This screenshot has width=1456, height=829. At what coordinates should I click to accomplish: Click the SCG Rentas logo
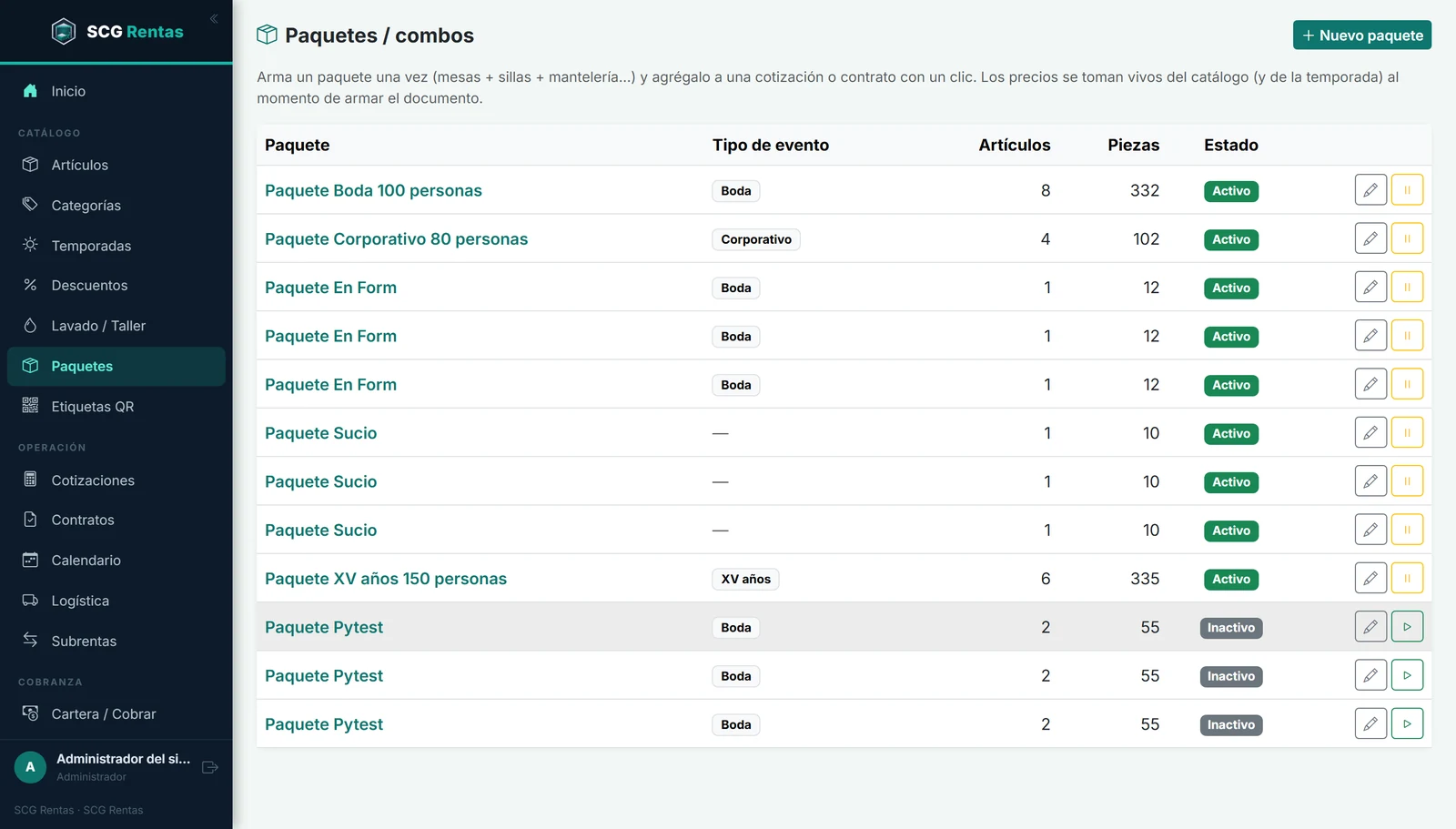[x=117, y=32]
